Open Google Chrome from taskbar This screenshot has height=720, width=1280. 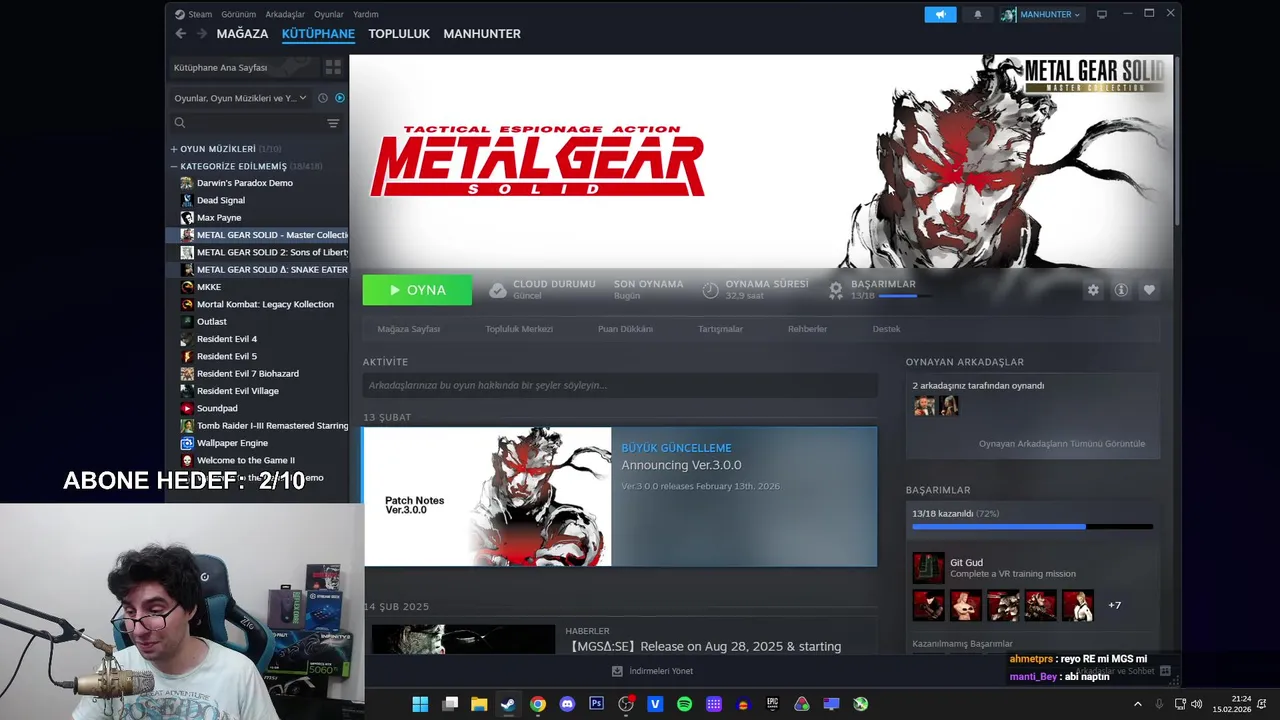(538, 704)
